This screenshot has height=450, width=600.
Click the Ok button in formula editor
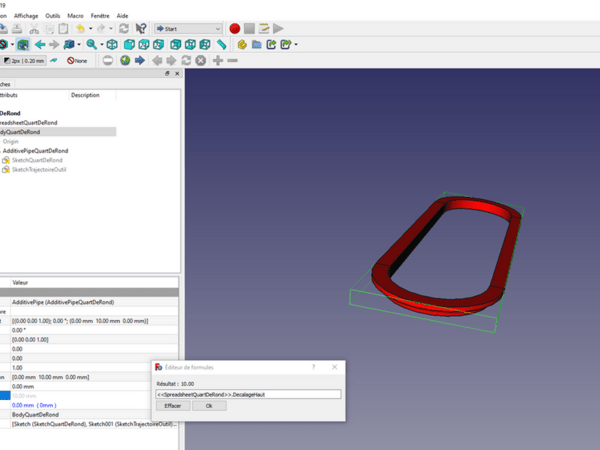[x=208, y=406]
